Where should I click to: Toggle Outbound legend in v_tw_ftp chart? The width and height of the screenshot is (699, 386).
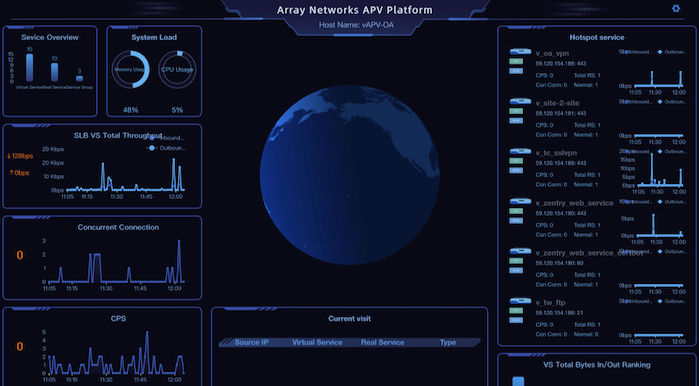click(x=672, y=302)
